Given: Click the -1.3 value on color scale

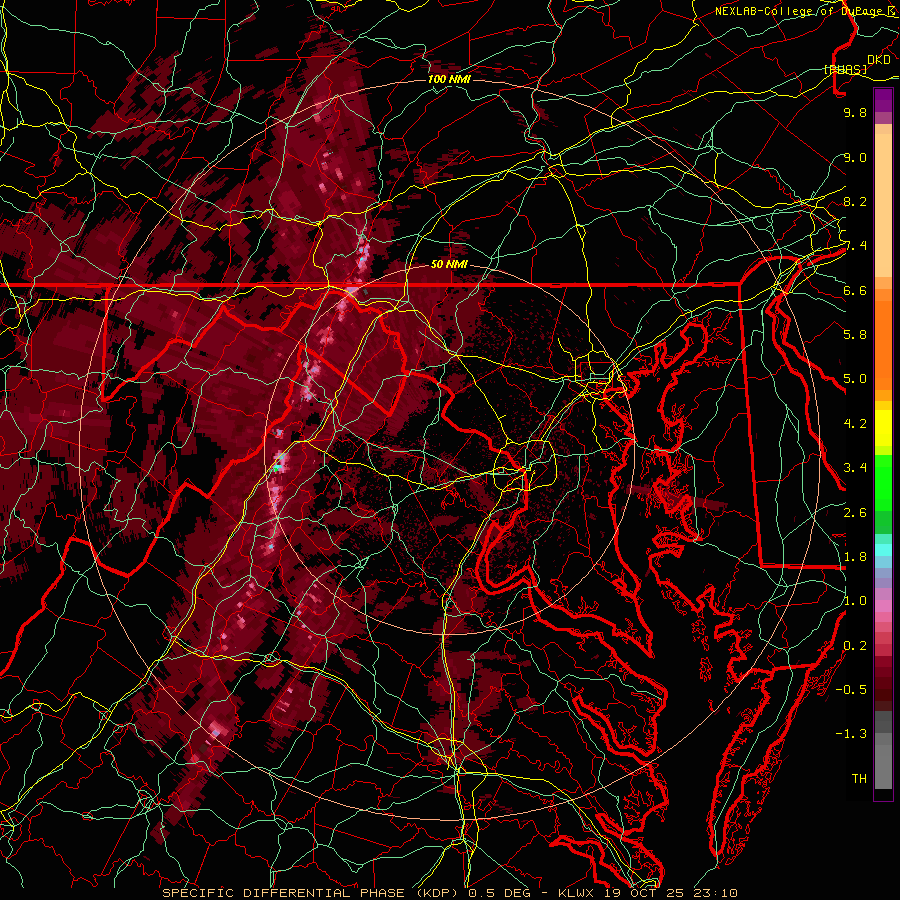Looking at the screenshot, I should [851, 734].
